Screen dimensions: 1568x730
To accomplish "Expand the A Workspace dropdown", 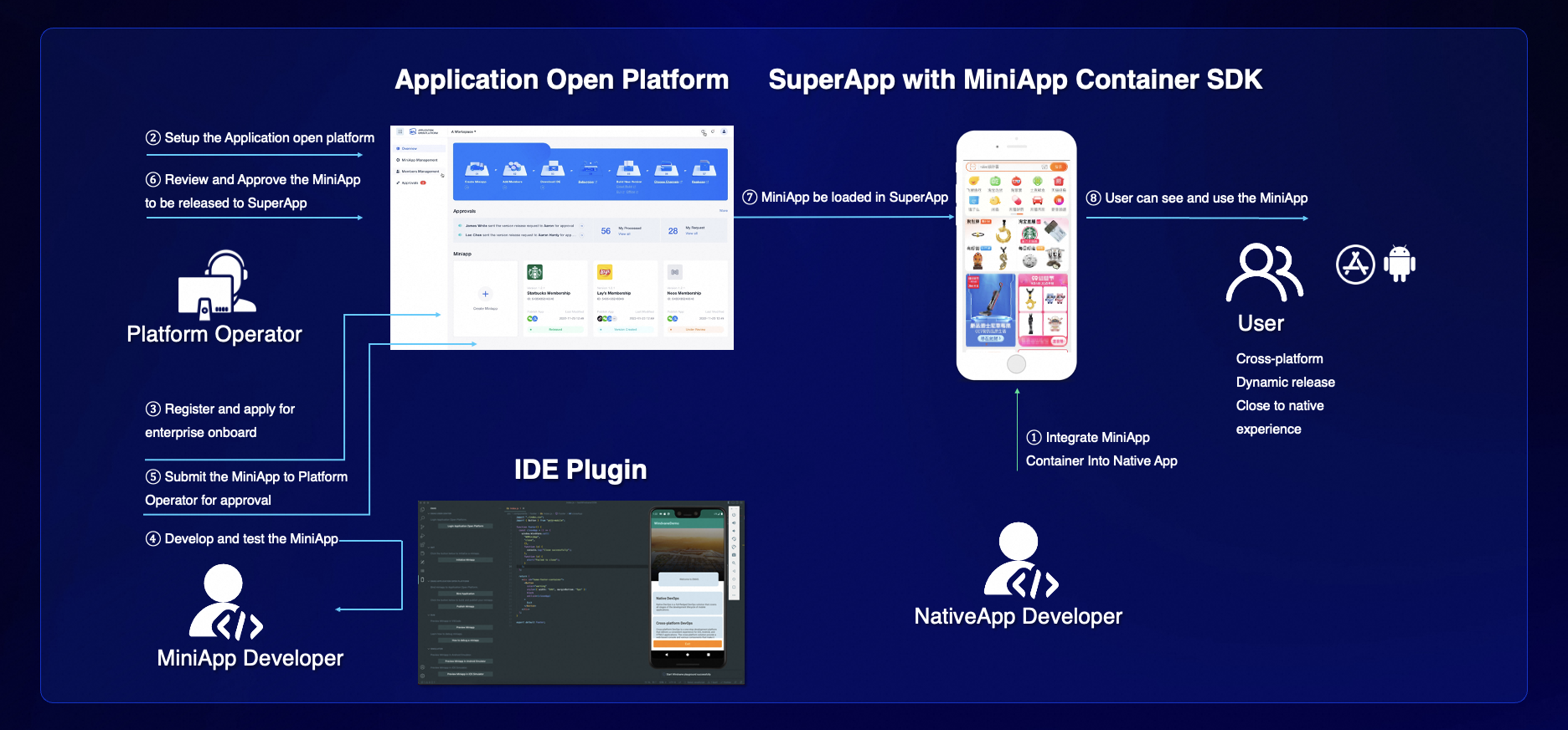I will point(464,131).
